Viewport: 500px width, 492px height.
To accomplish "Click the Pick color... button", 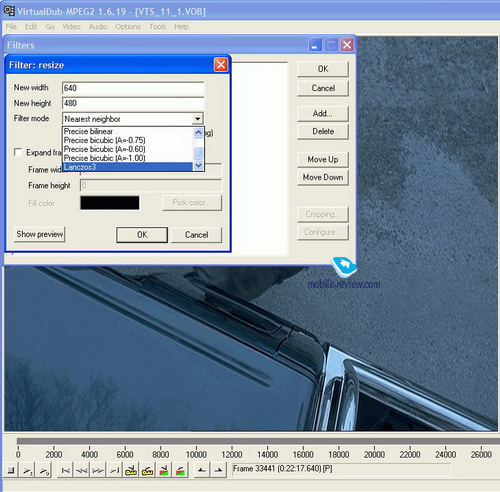I will point(192,203).
